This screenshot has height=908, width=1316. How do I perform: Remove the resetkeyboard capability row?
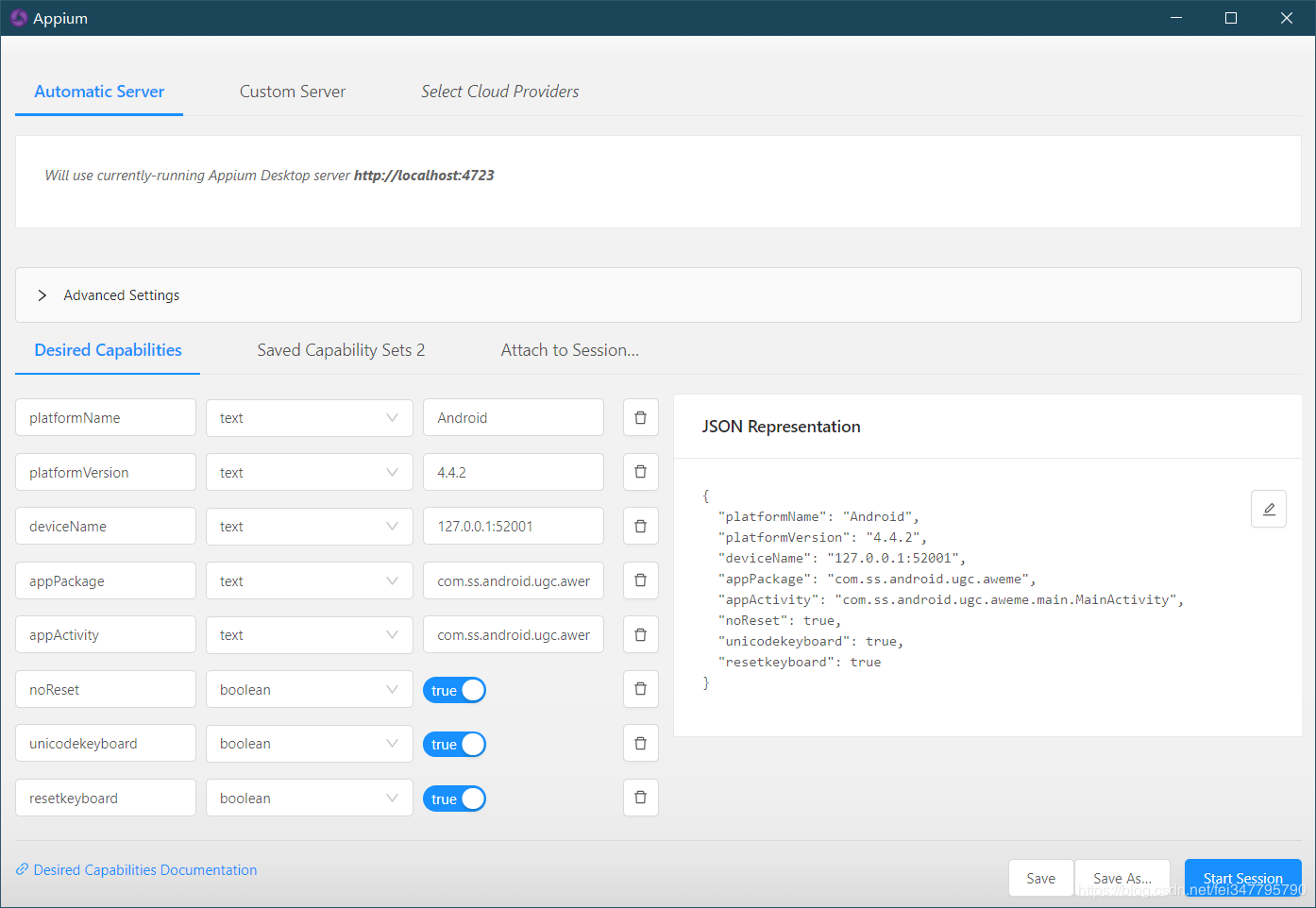click(x=640, y=798)
